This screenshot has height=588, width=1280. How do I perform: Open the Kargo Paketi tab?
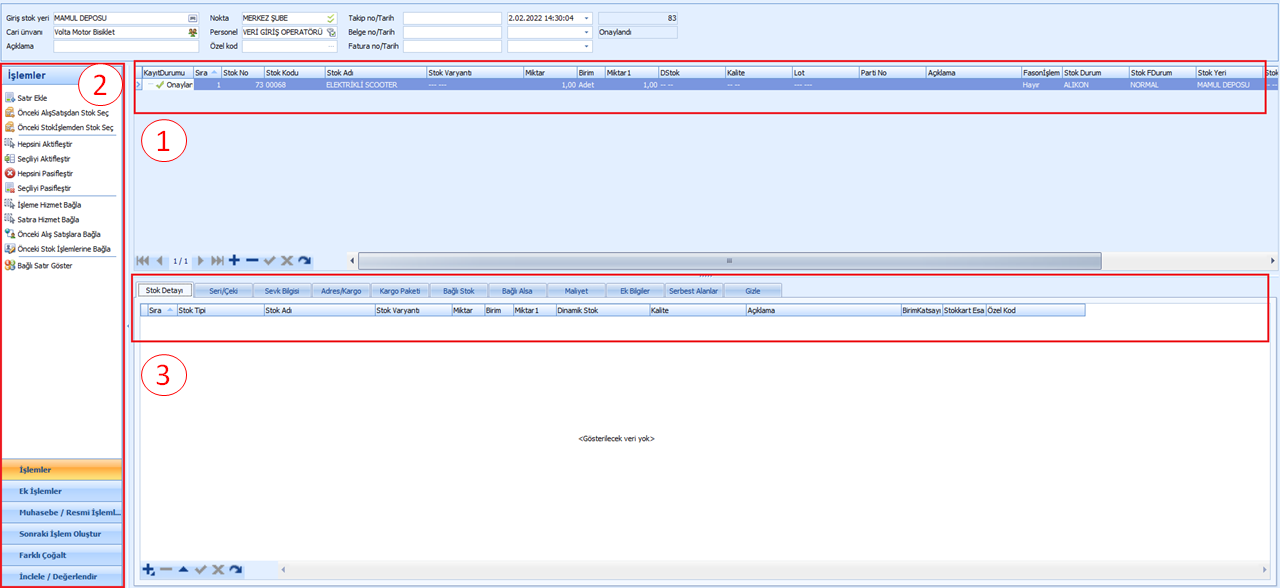tap(399, 291)
